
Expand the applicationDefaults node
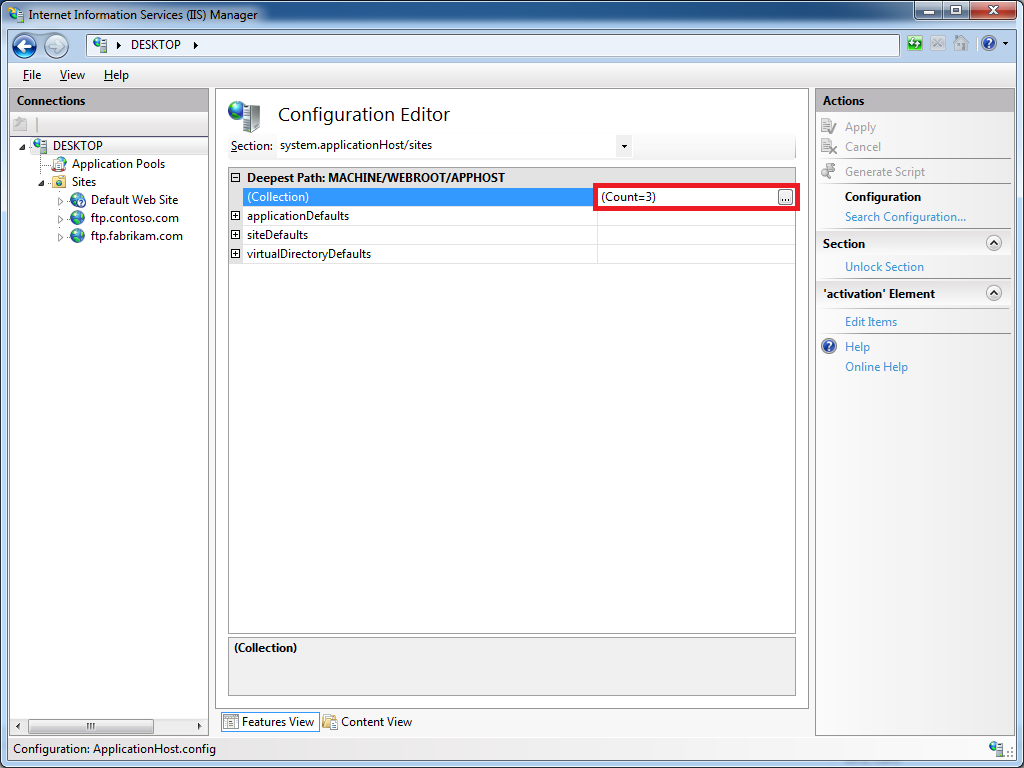click(x=236, y=216)
